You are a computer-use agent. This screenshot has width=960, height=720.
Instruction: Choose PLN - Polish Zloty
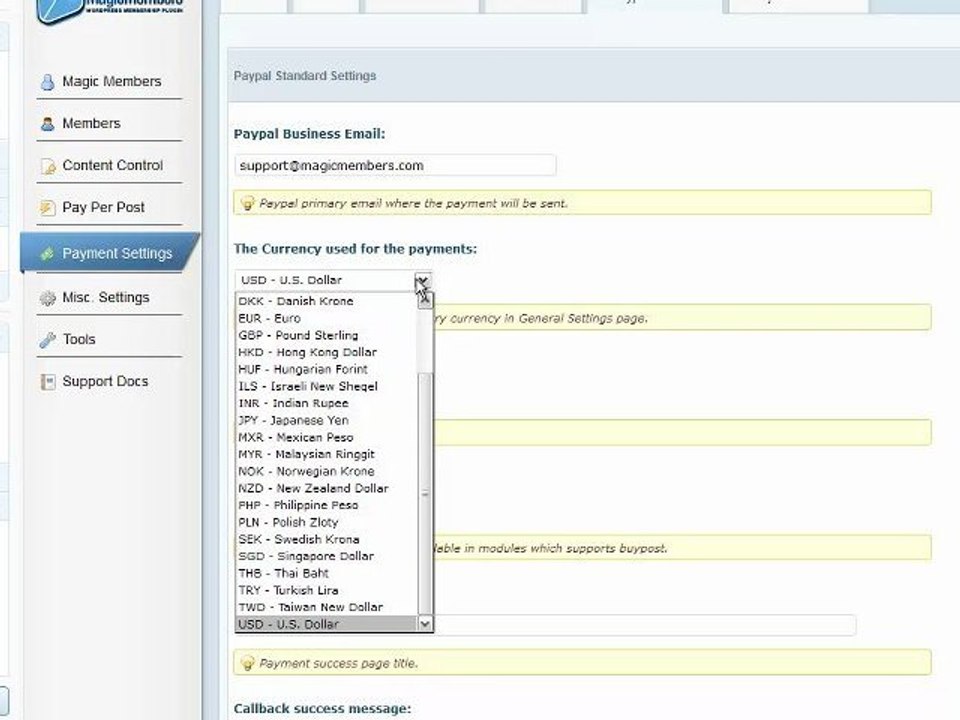[326, 522]
